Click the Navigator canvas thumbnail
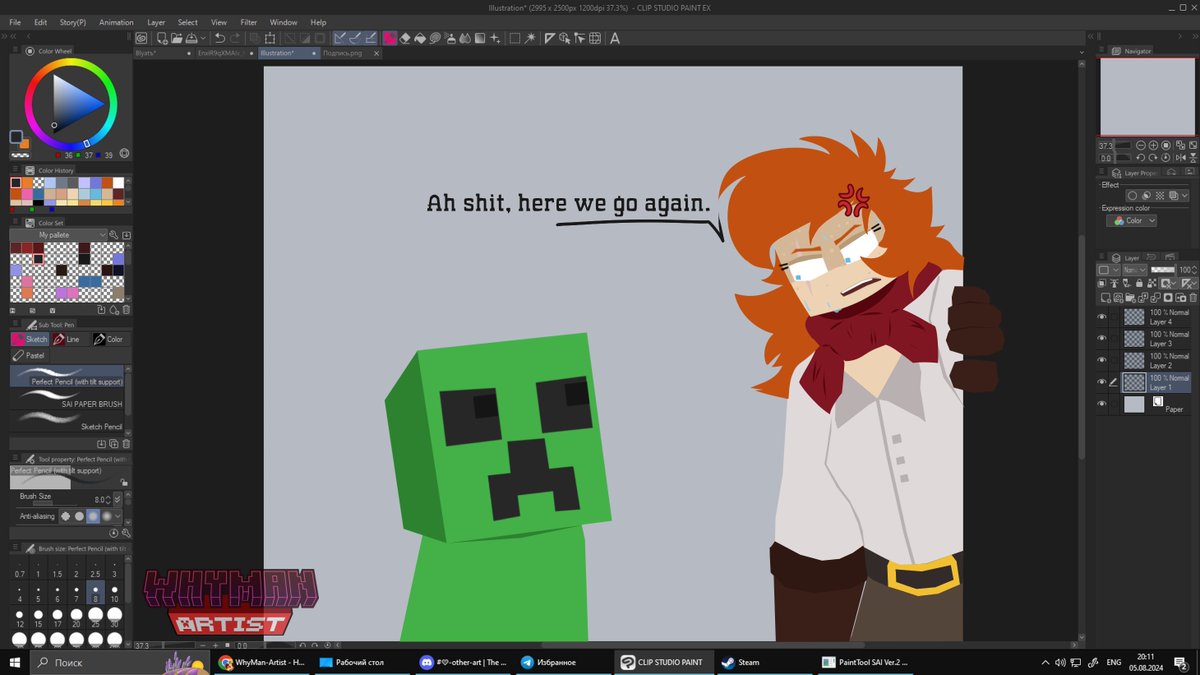 tap(1147, 96)
